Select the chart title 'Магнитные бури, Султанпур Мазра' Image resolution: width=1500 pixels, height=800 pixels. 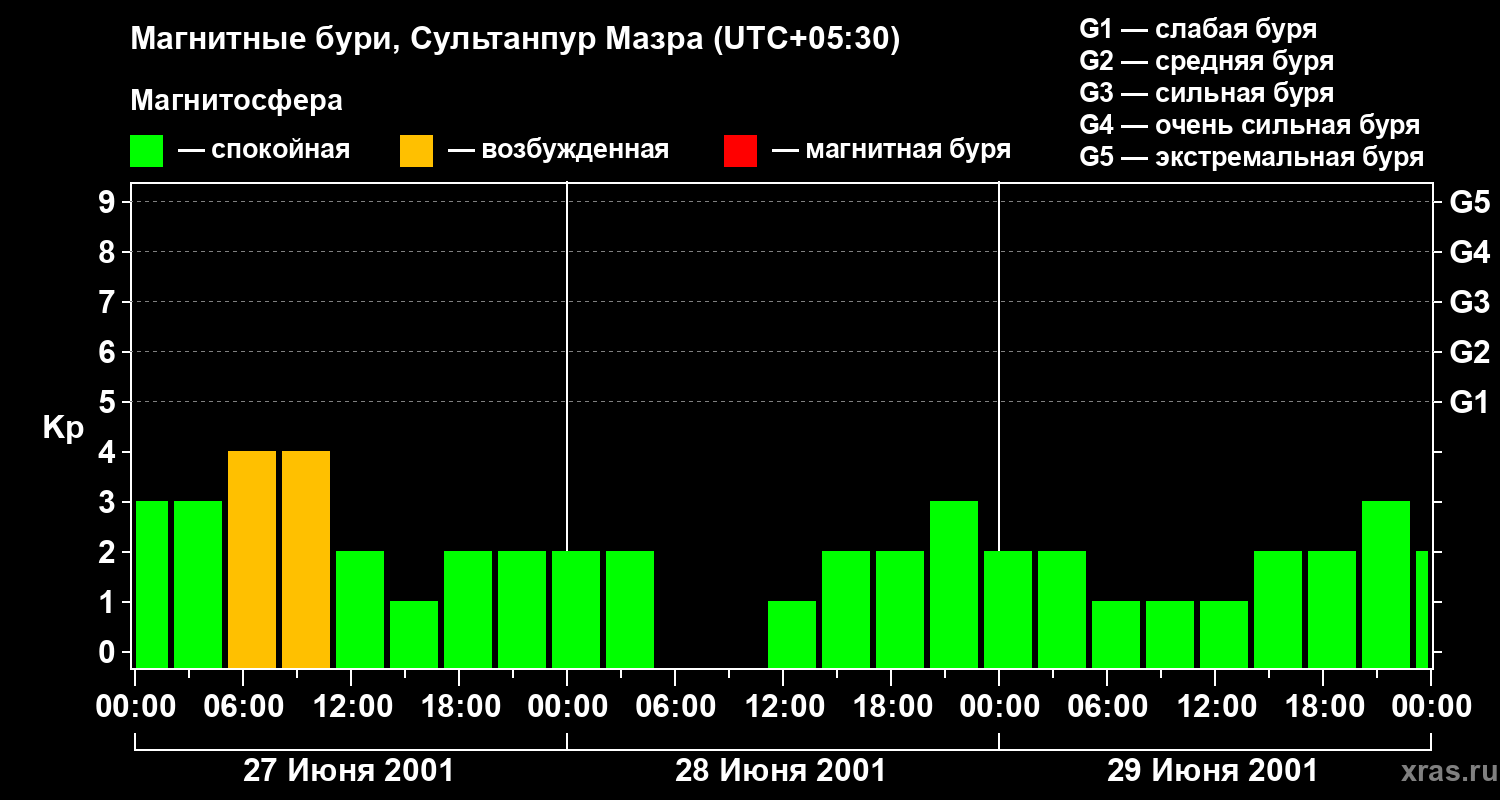click(416, 40)
